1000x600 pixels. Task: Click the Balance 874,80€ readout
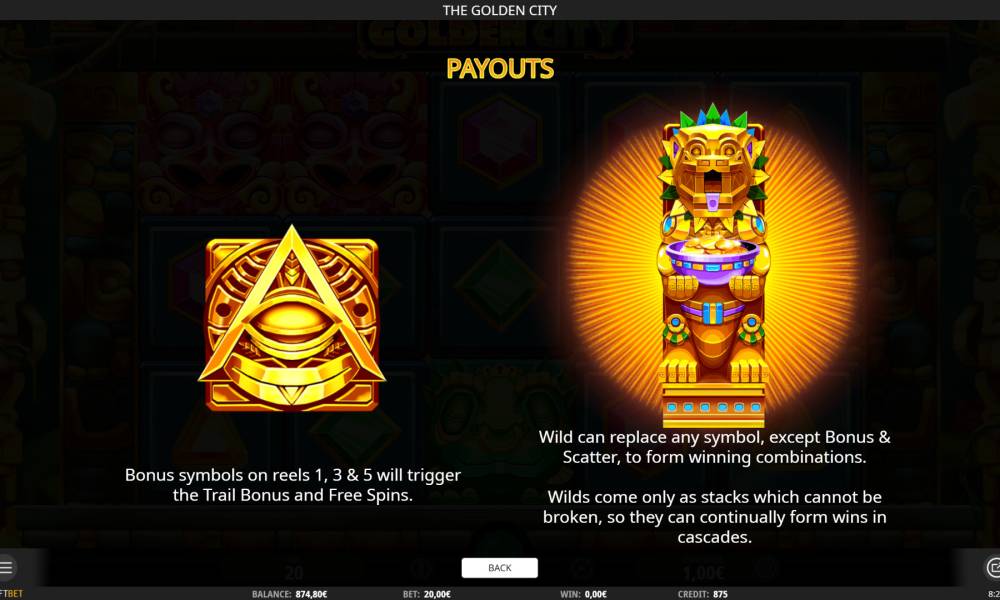pos(290,594)
